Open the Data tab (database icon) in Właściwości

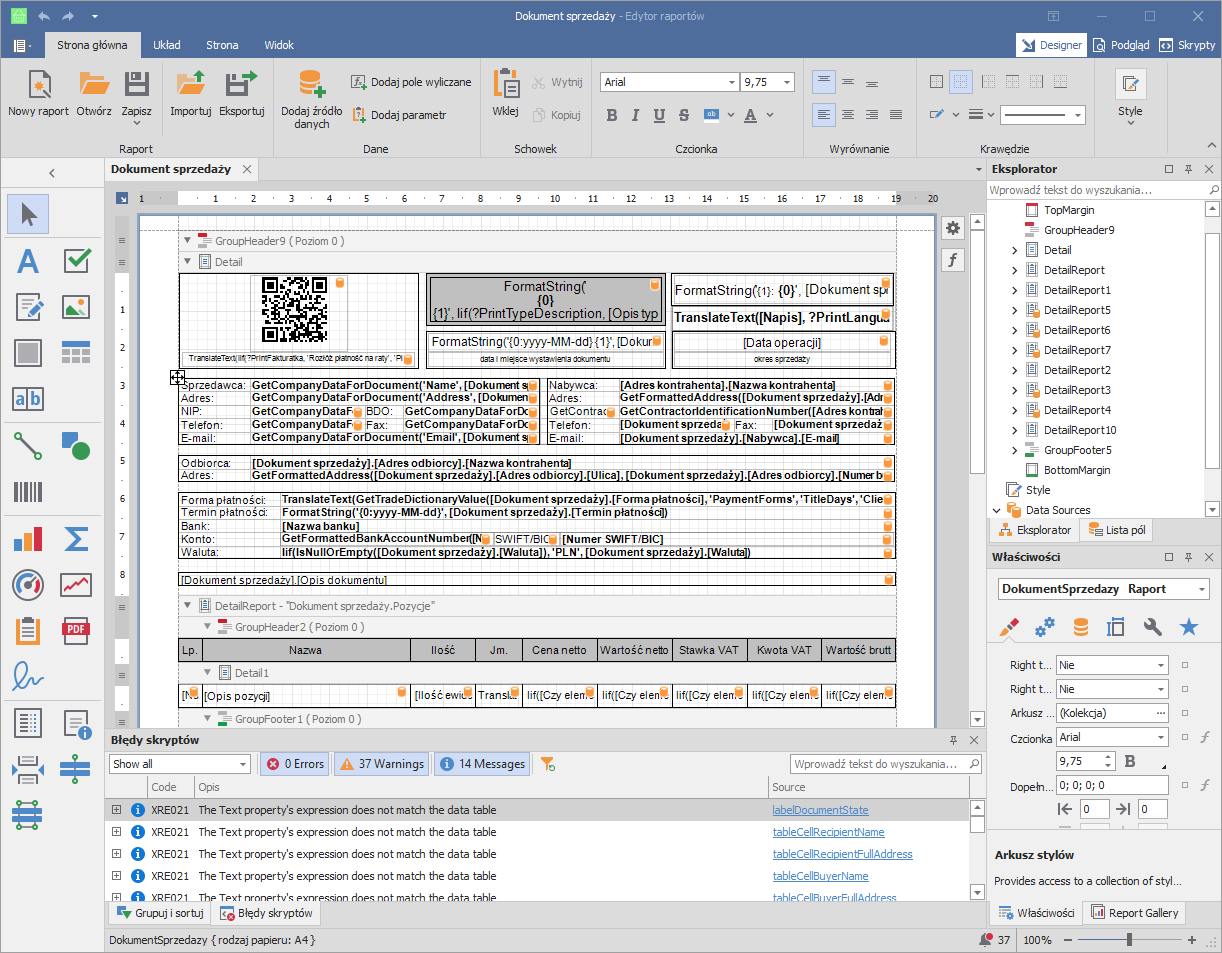(x=1080, y=627)
